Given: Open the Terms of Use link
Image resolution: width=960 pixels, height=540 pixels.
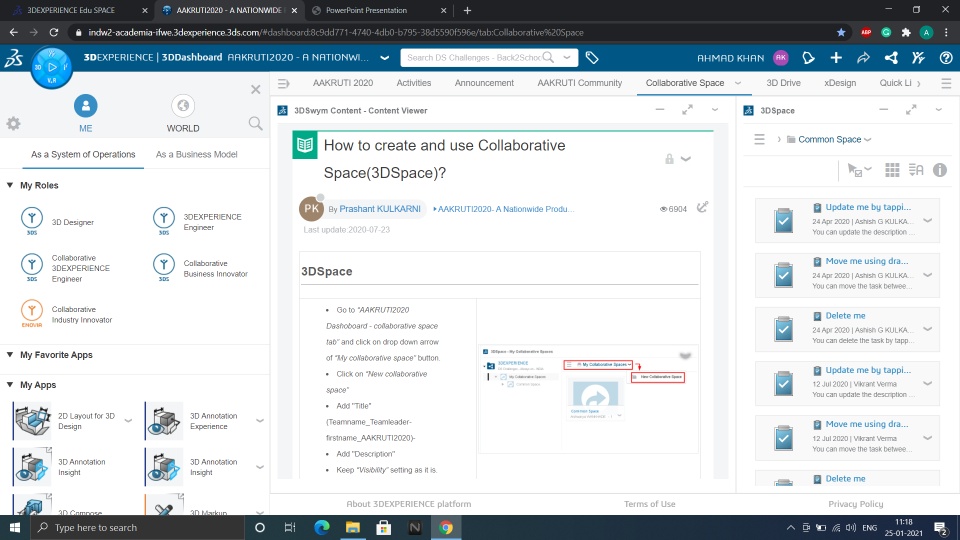Looking at the screenshot, I should [650, 504].
